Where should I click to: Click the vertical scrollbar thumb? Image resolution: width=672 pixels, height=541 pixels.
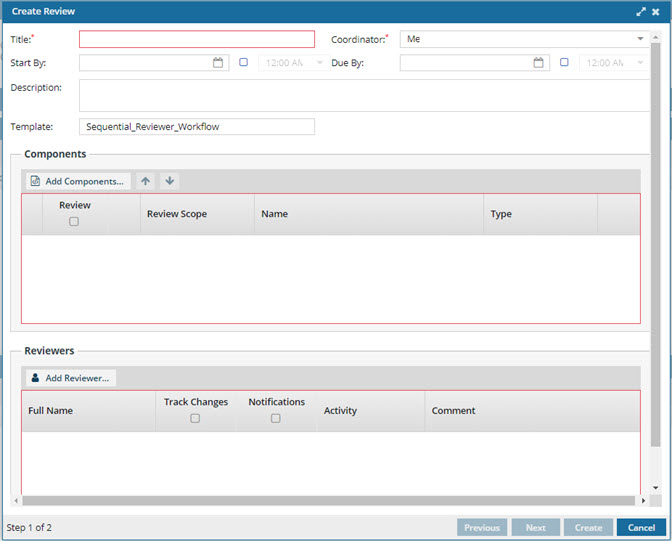pos(656,244)
